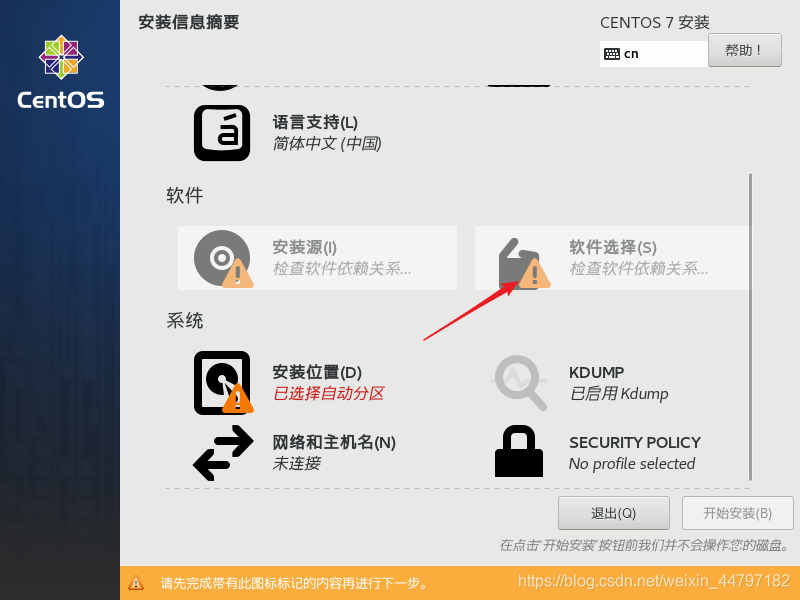This screenshot has width=800, height=600.
Task: Click the keyboard icon beside cn
Action: [612, 54]
